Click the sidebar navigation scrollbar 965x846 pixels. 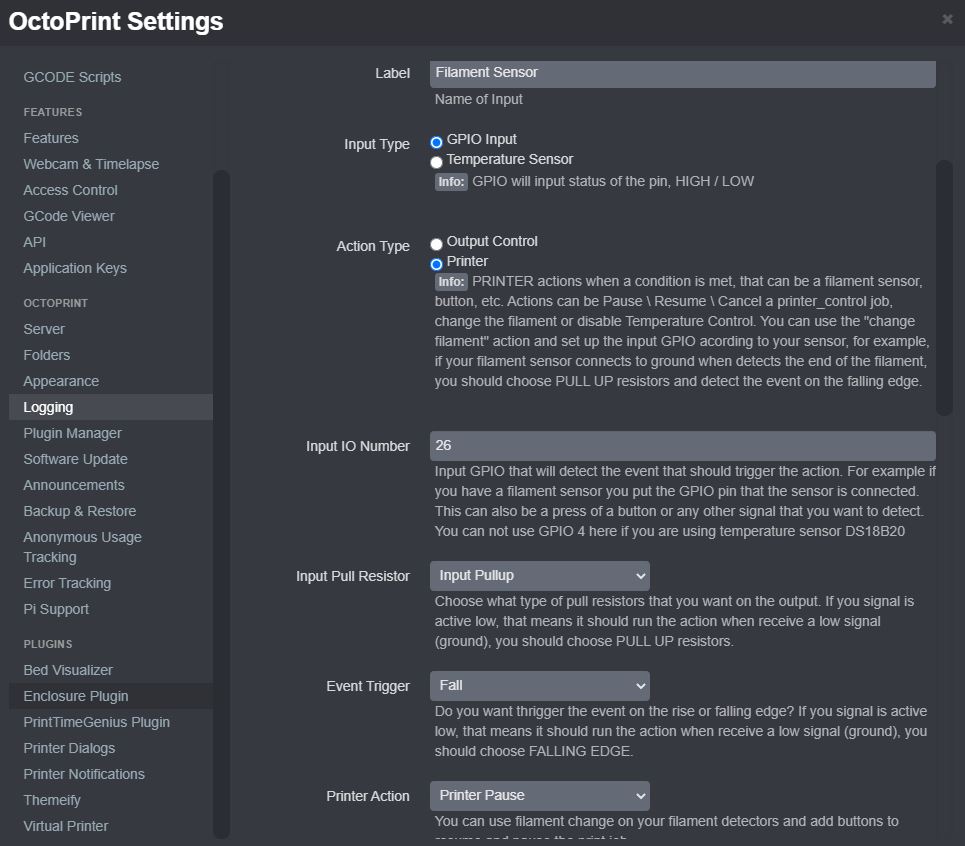(x=221, y=505)
